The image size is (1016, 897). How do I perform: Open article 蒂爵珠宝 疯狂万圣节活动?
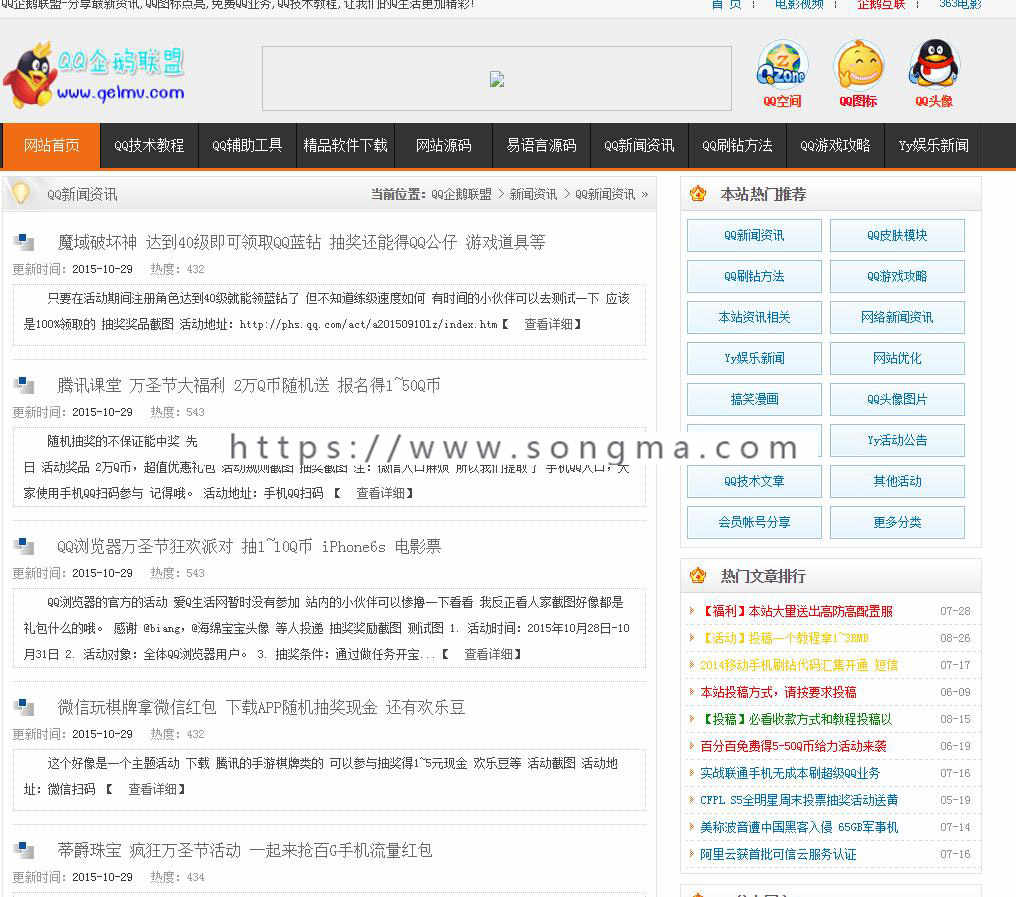pyautogui.click(x=245, y=850)
